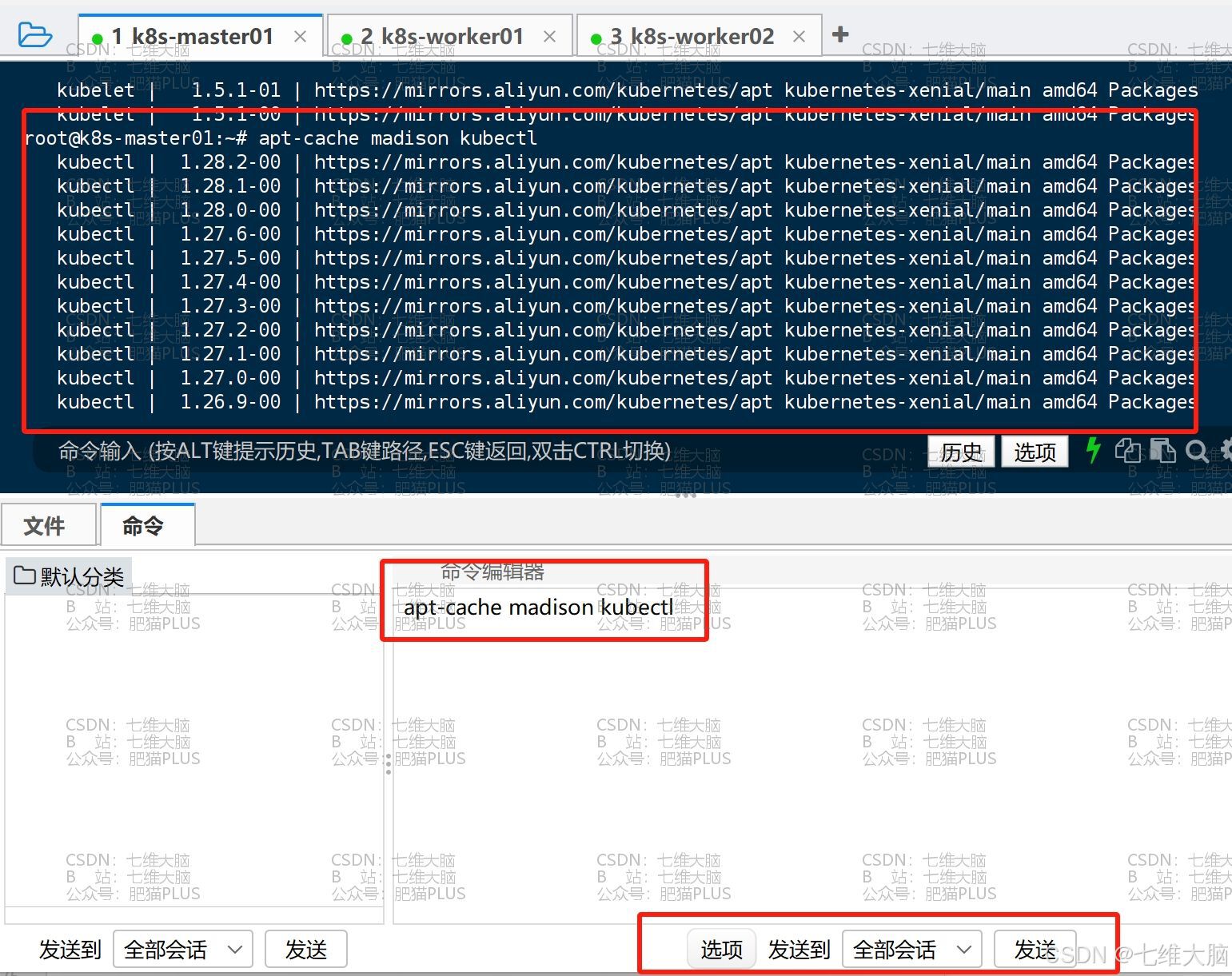Expand right 全部会话 dropdown near 选项
The width and height of the screenshot is (1232, 976).
pyautogui.click(x=912, y=950)
